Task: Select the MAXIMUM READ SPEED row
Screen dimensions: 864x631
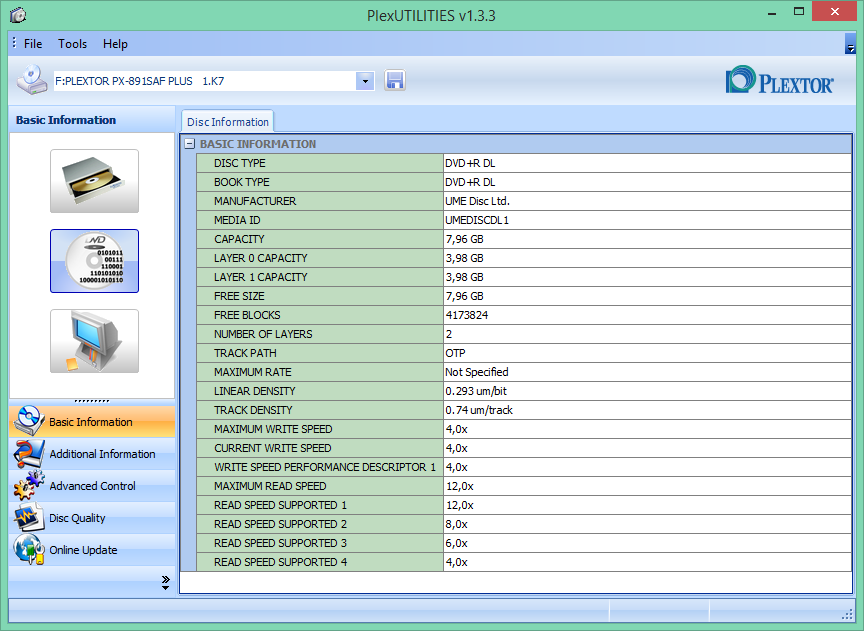Action: point(524,486)
